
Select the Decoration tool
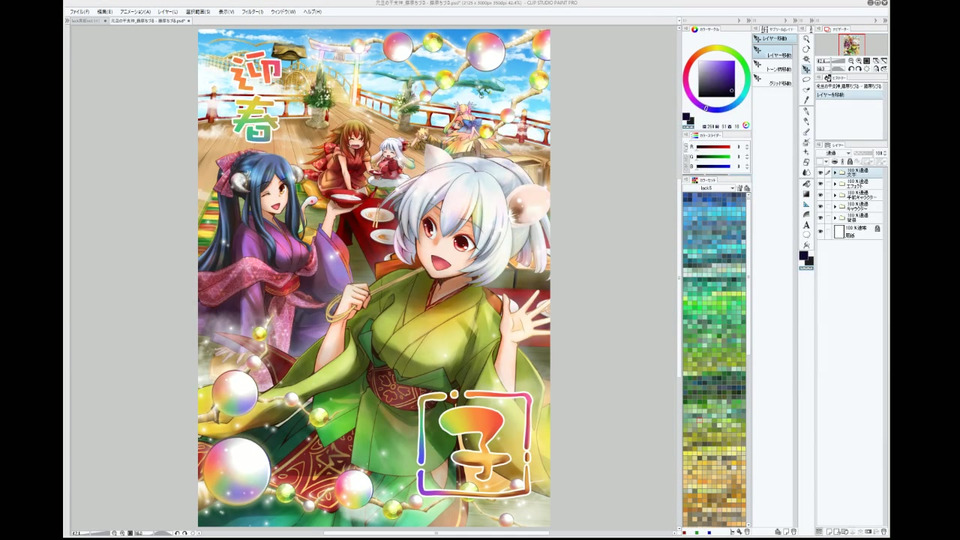(806, 152)
